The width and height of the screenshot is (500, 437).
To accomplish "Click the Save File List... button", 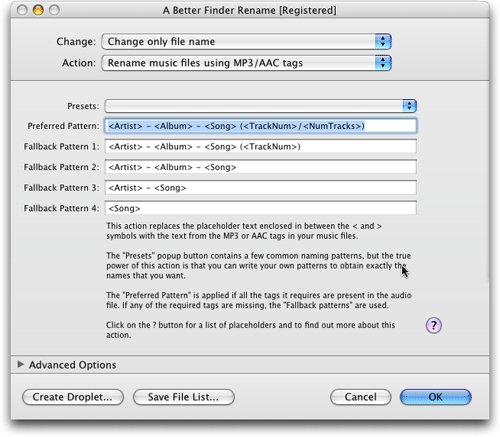I will tap(184, 397).
